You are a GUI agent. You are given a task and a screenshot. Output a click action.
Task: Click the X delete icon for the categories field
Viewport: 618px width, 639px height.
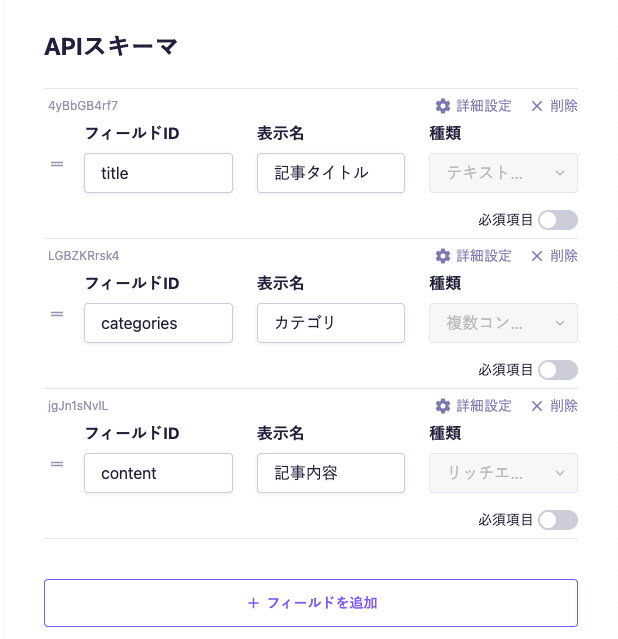click(x=537, y=256)
